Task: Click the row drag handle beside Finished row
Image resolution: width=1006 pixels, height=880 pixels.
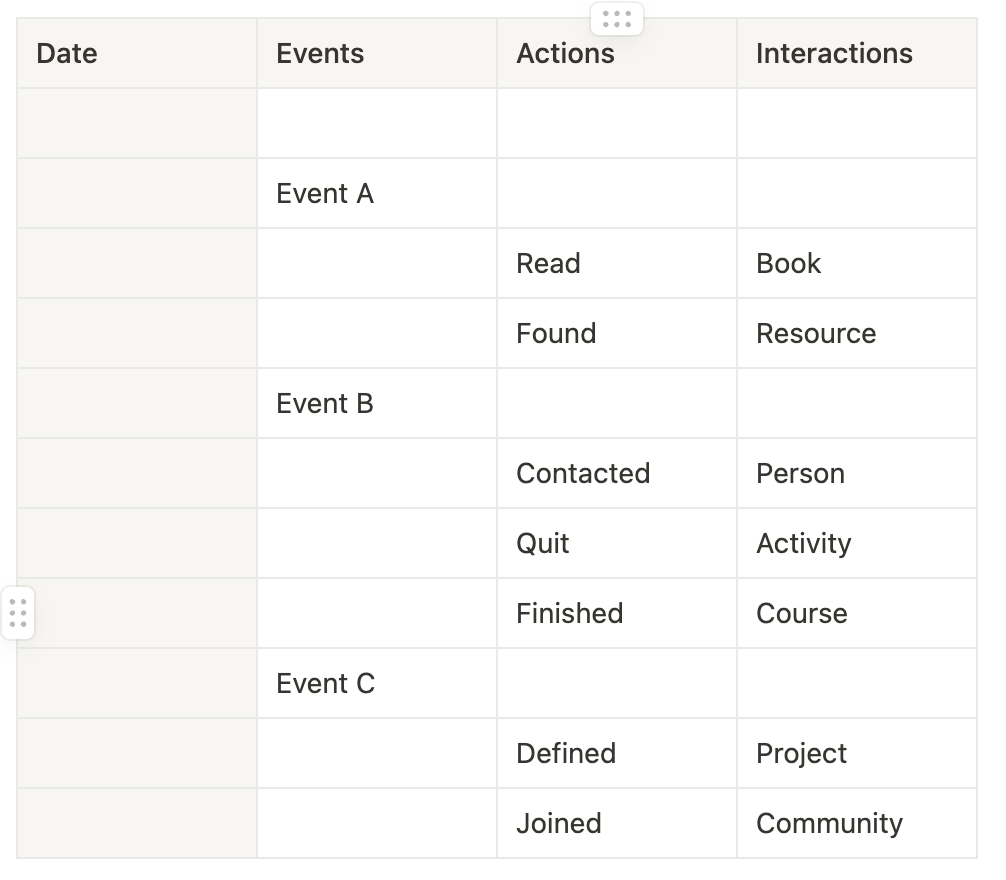Action: (17, 613)
